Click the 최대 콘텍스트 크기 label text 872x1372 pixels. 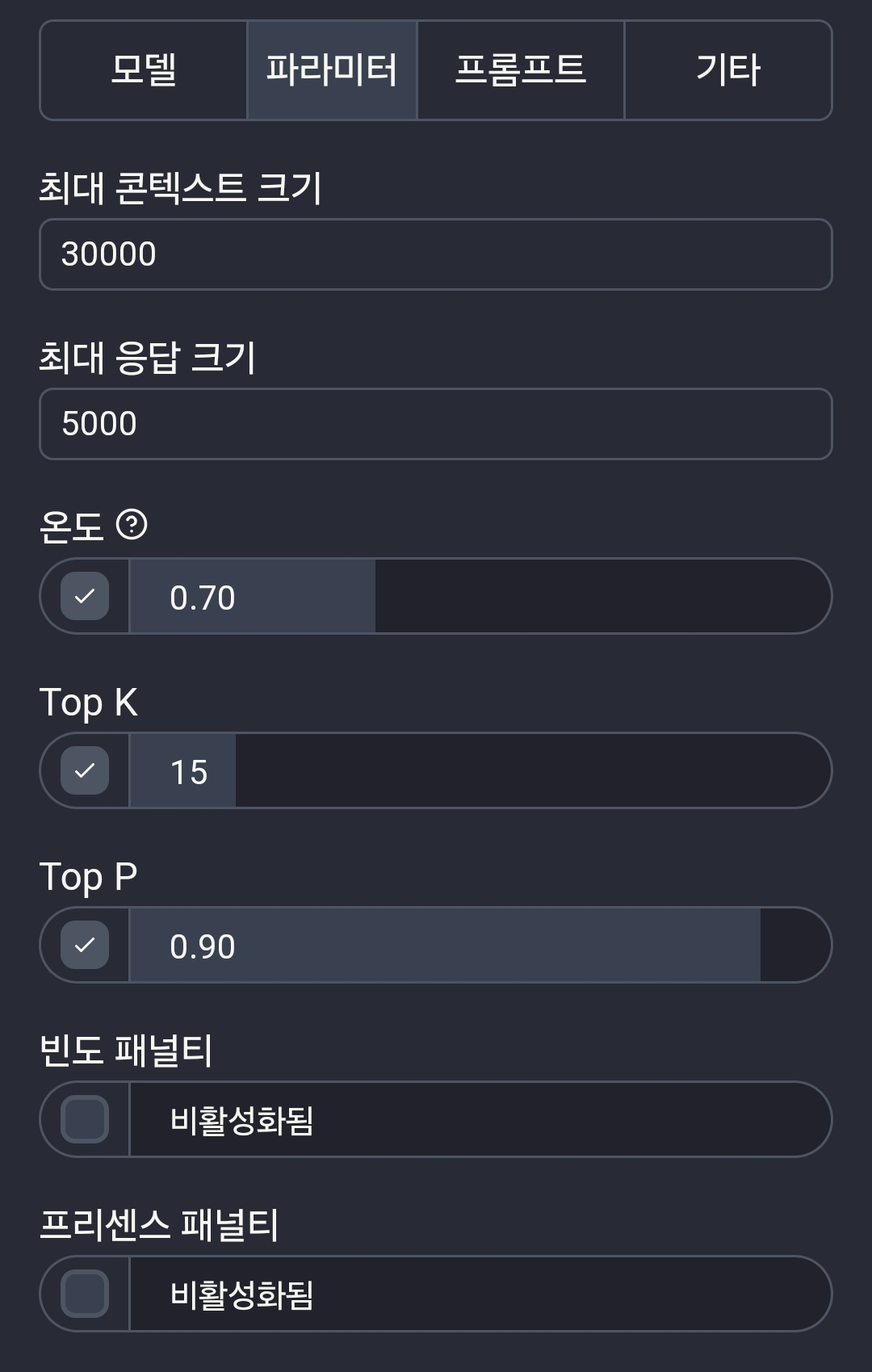(181, 188)
